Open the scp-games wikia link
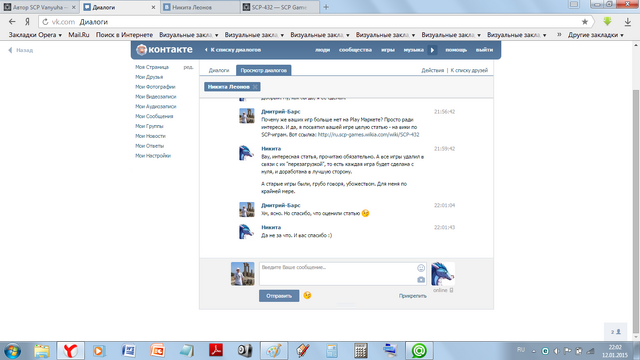The height and width of the screenshot is (360, 640). coord(368,134)
